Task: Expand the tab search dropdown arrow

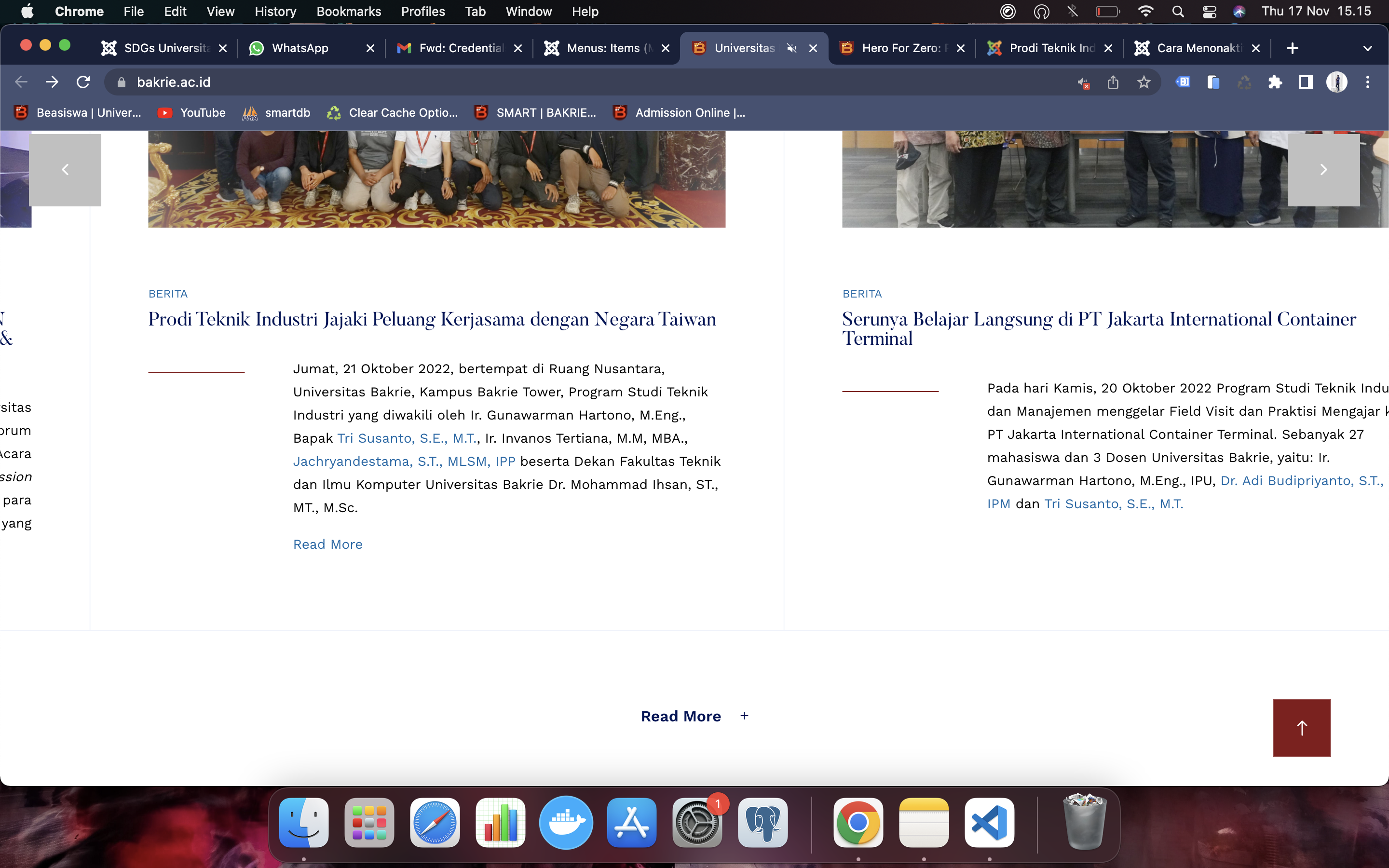Action: (x=1367, y=48)
